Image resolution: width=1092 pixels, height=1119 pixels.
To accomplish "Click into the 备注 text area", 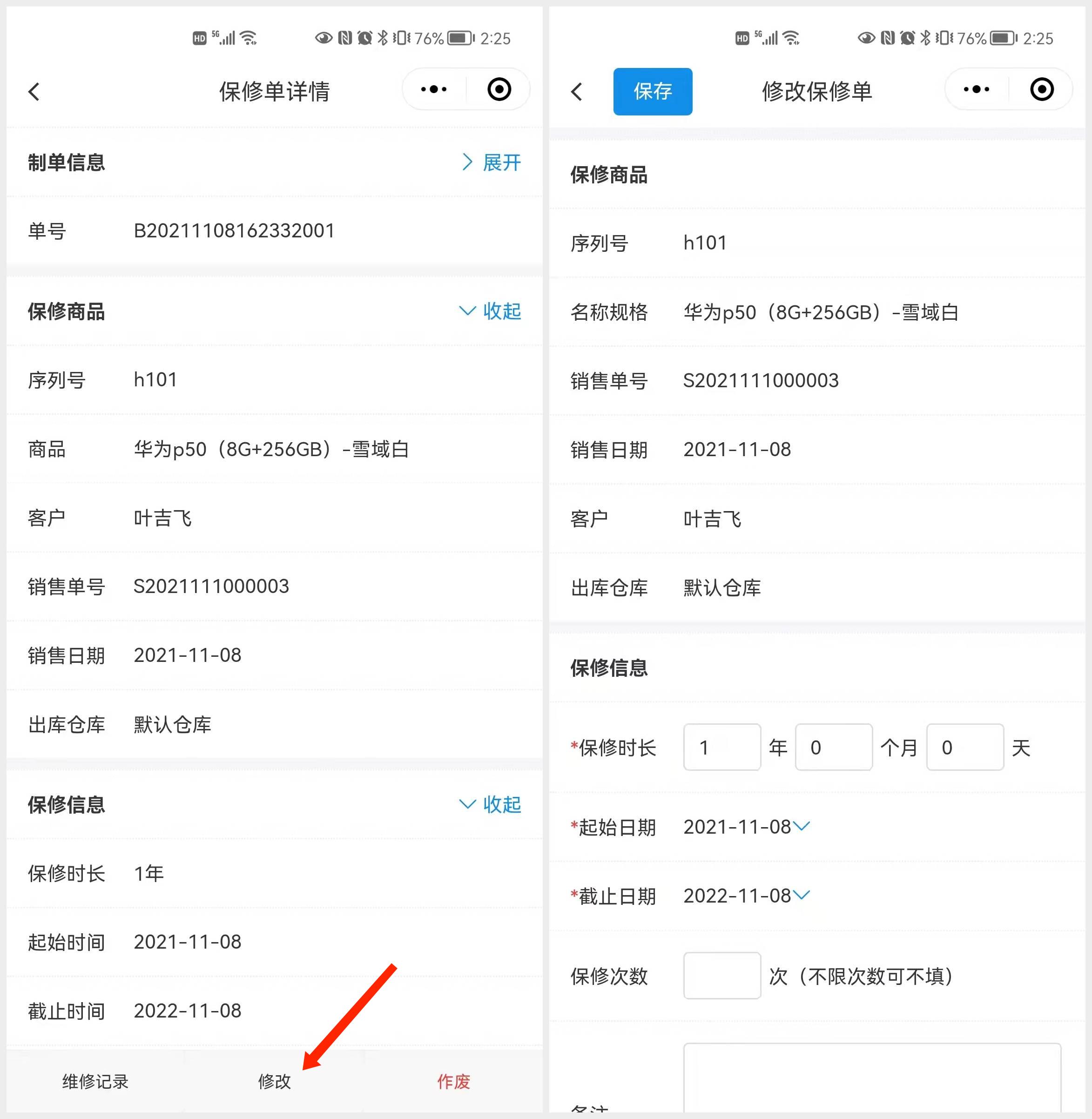I will [872, 1079].
